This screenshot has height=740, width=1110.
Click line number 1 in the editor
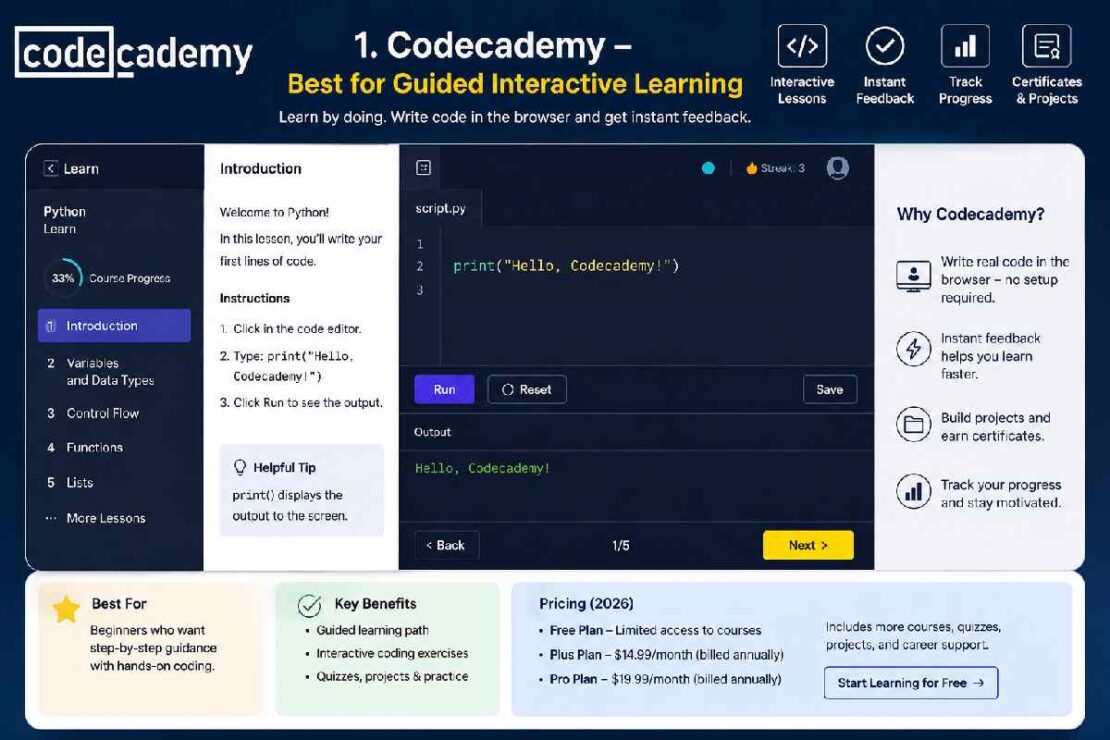click(x=420, y=244)
